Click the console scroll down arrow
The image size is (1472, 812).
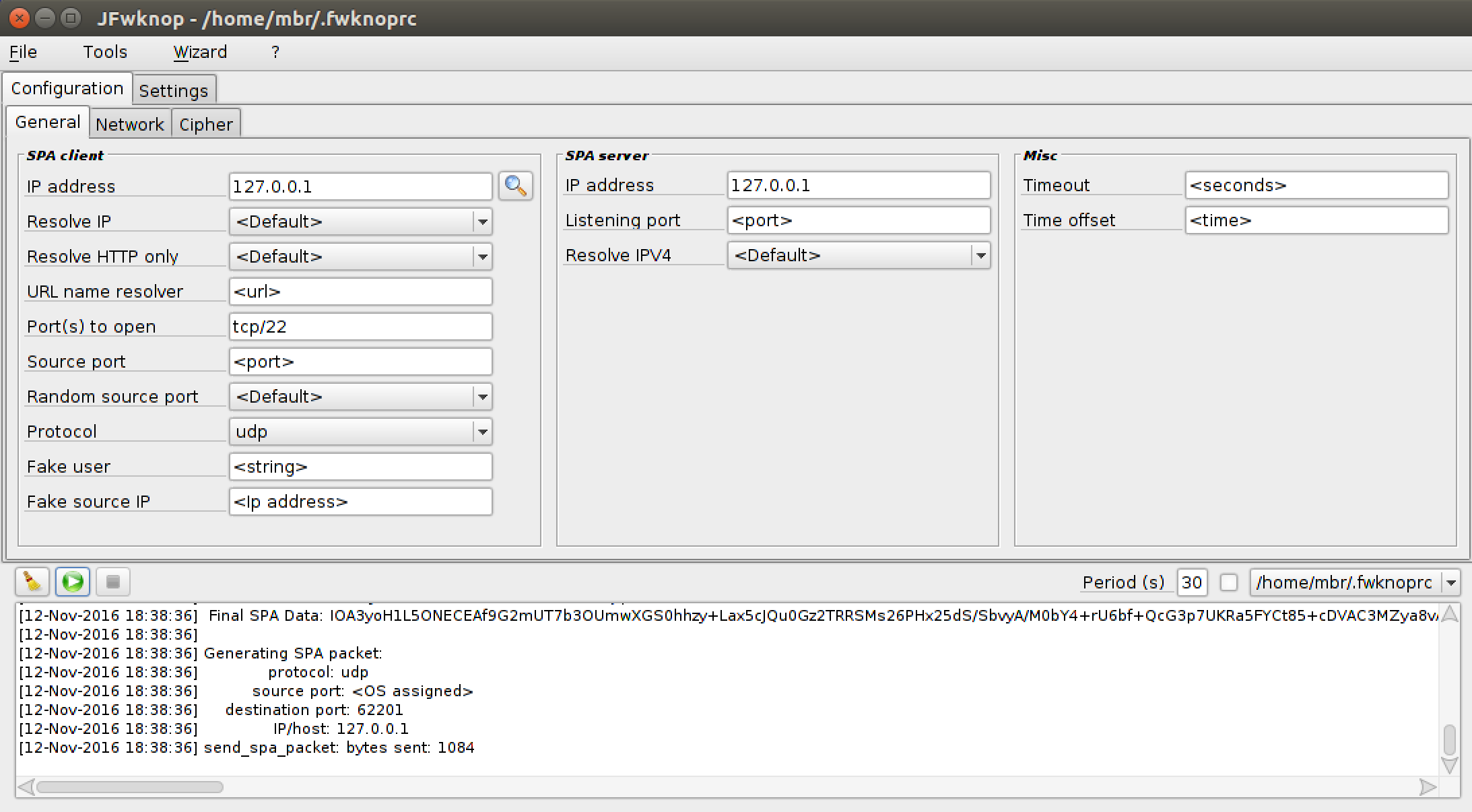pyautogui.click(x=1450, y=766)
